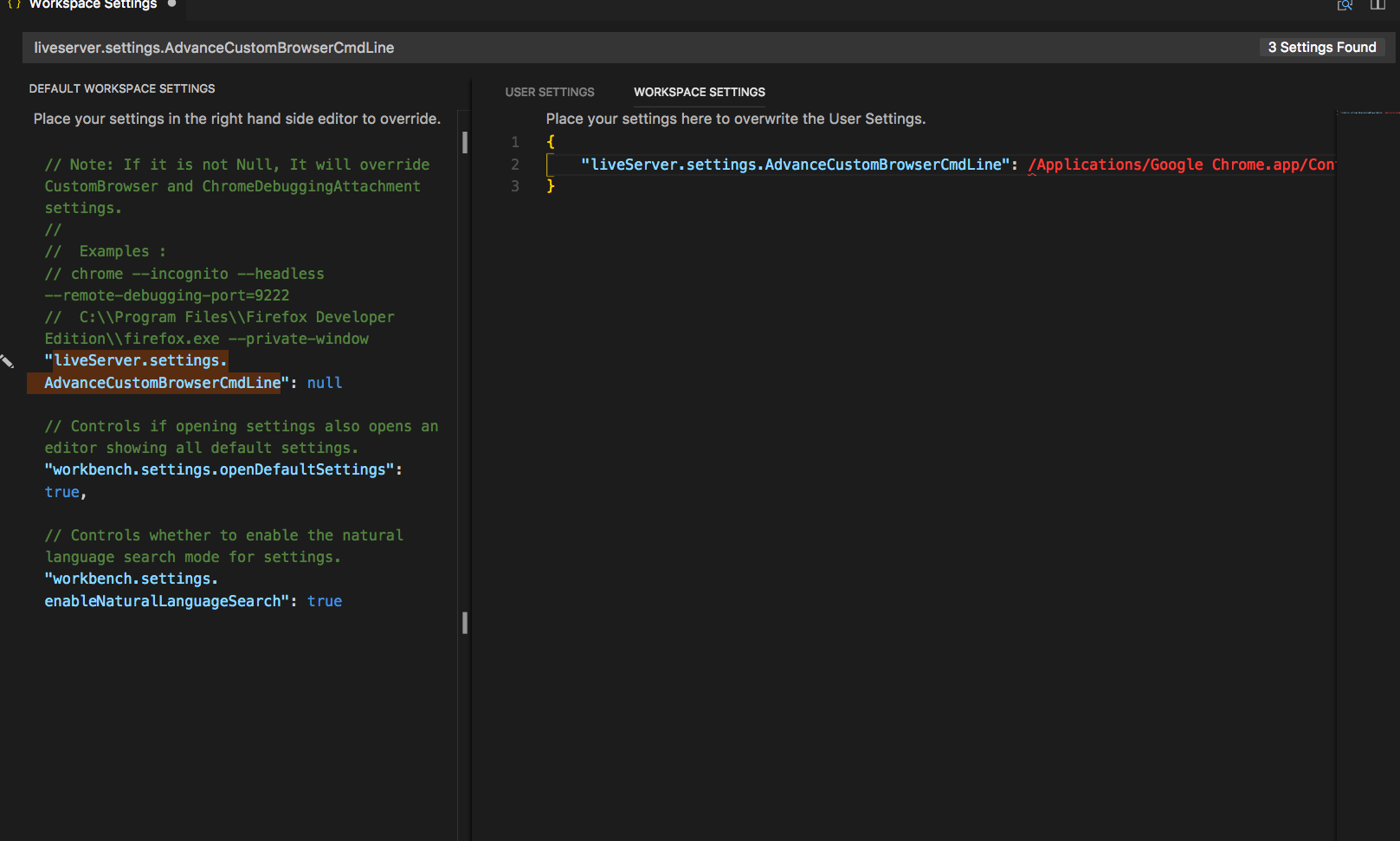Click the closing brace on line 3
Image resolution: width=1400 pixels, height=841 pixels.
coord(552,185)
